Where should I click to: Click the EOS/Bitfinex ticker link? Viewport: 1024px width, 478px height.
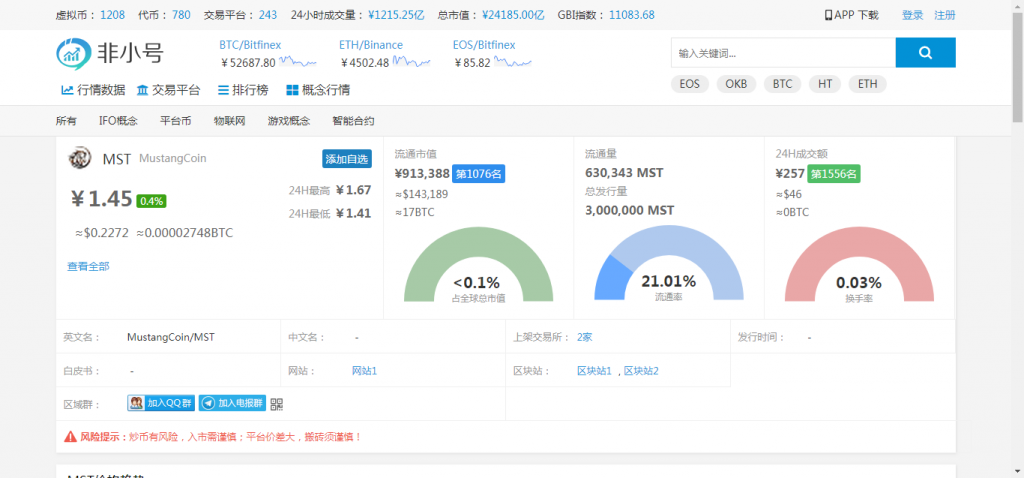[484, 45]
